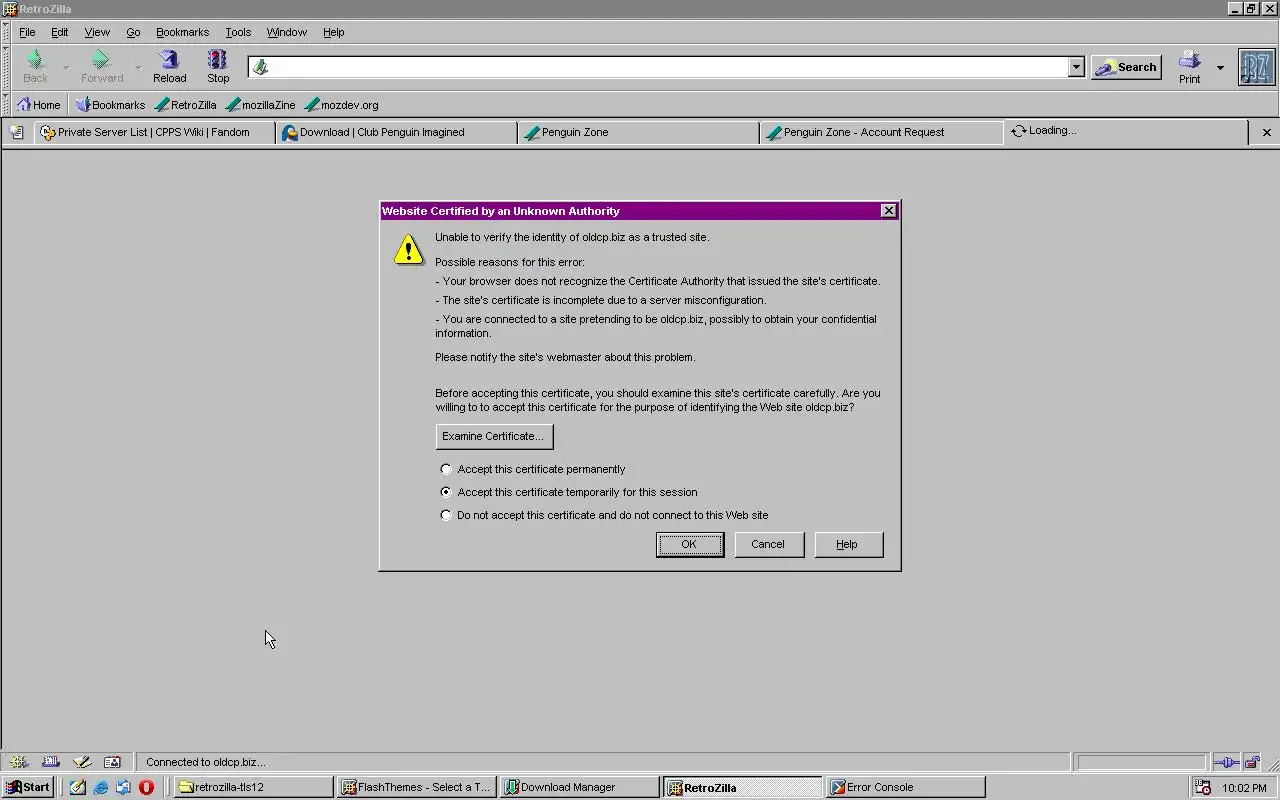The width and height of the screenshot is (1280, 800).
Task: Expand the location bar history dropdown
Action: 1076,67
